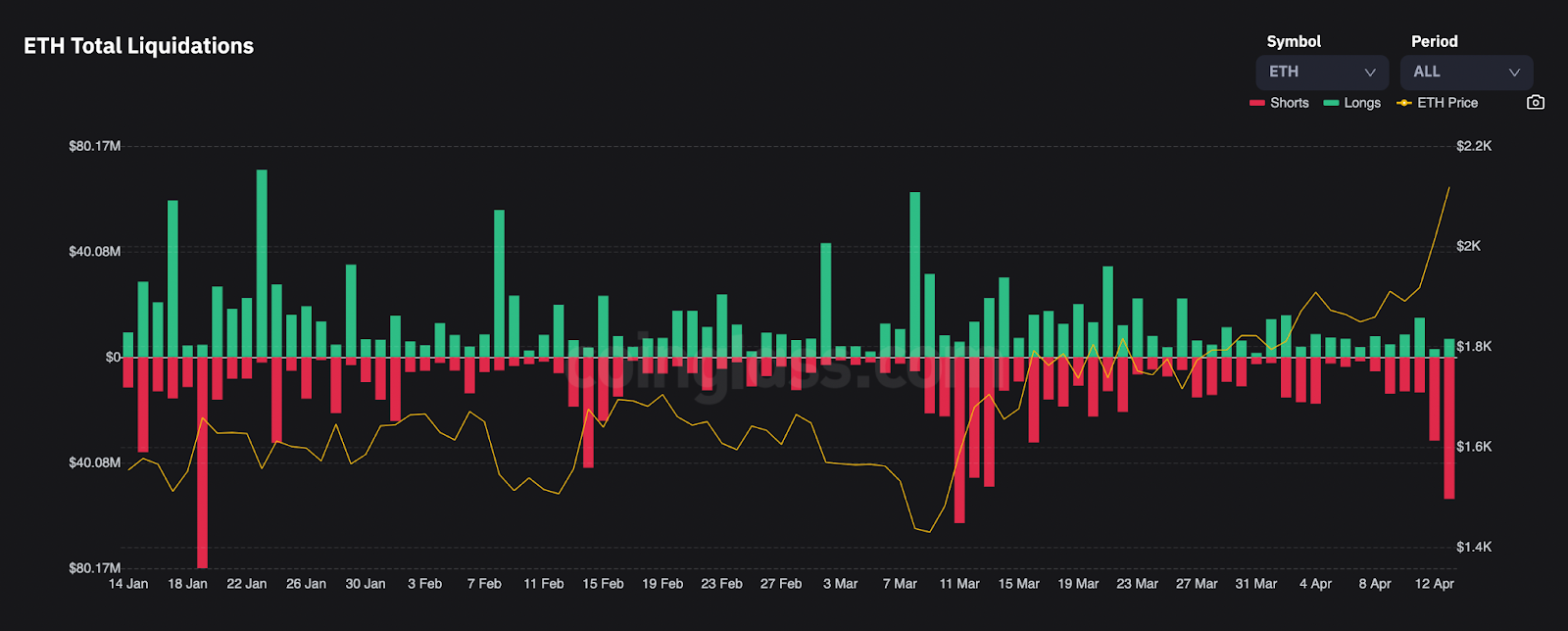
Task: Click the red Shorts color swatch
Action: (1257, 103)
